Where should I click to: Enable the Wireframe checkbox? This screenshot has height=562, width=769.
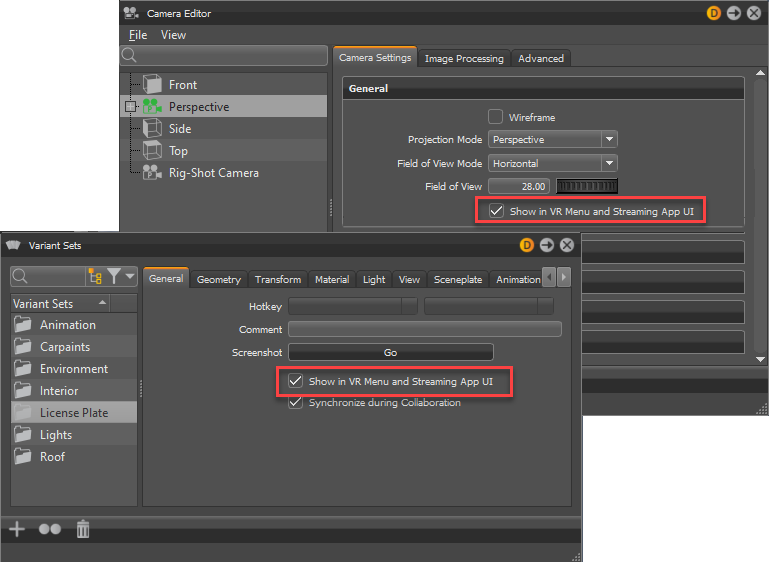(495, 117)
